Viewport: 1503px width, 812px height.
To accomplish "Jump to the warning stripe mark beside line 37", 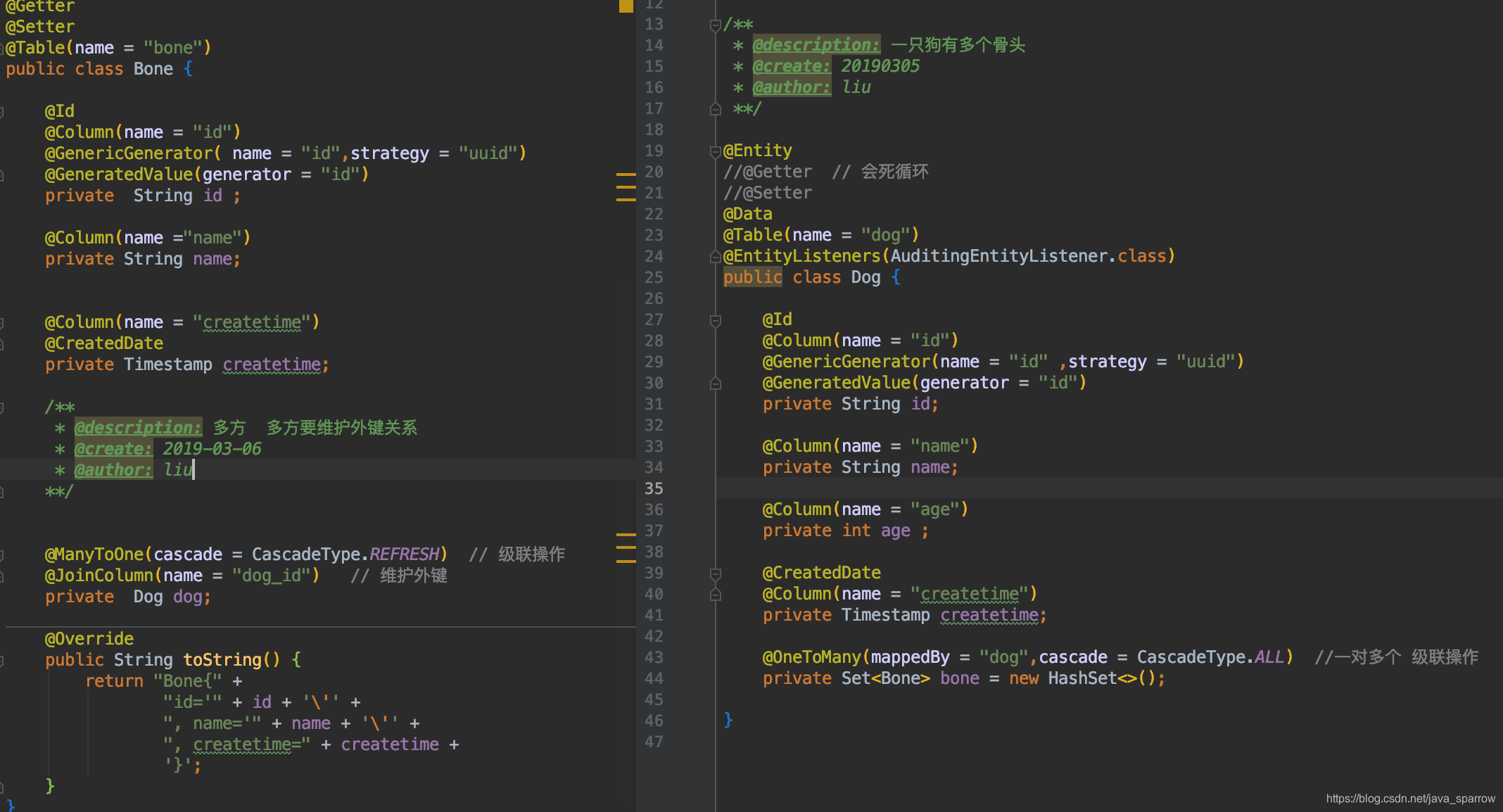I will click(x=626, y=535).
